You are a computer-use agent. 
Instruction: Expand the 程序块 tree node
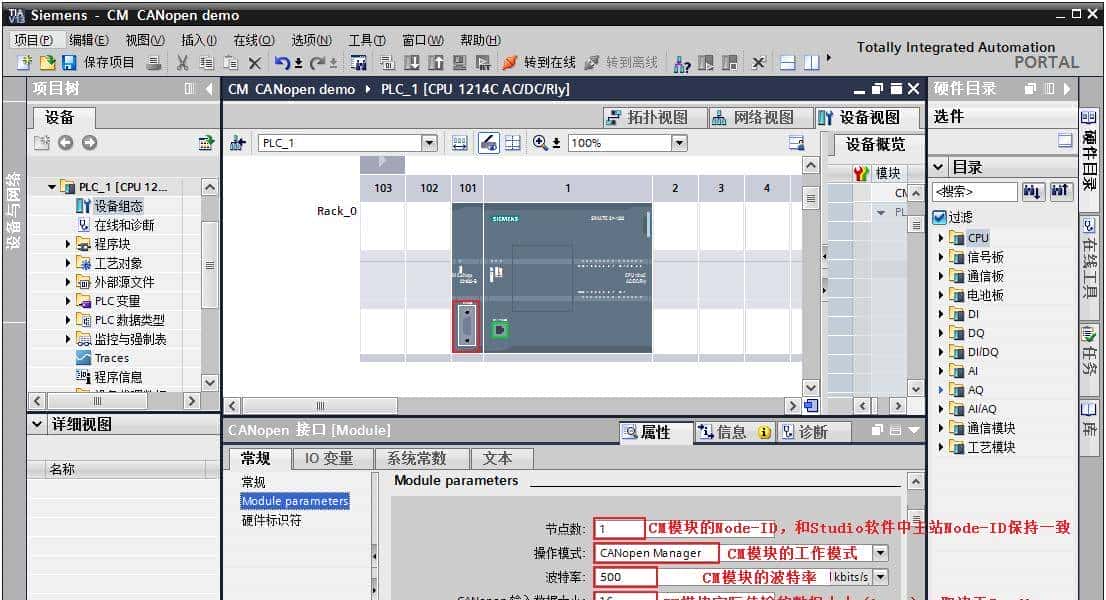pyautogui.click(x=69, y=244)
